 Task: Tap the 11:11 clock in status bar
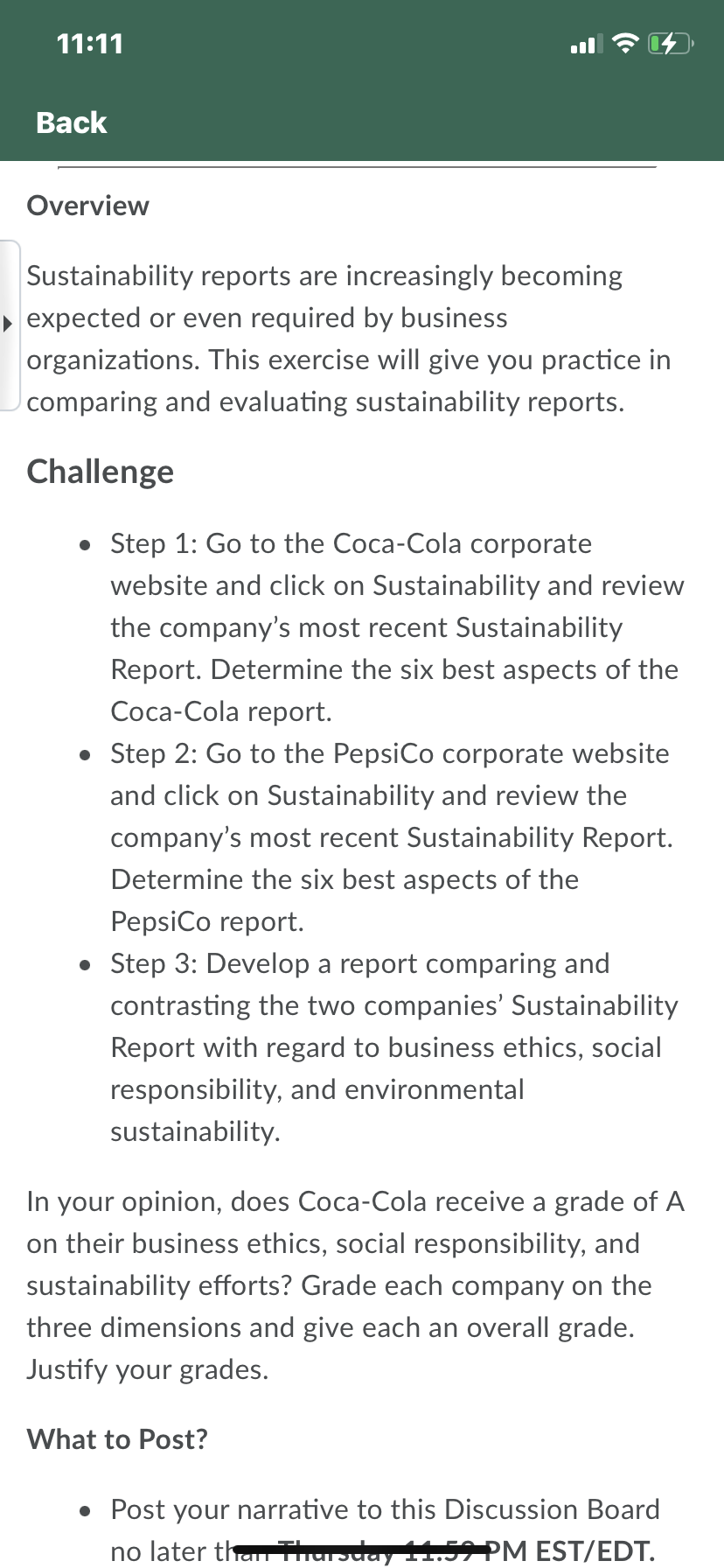tap(90, 43)
